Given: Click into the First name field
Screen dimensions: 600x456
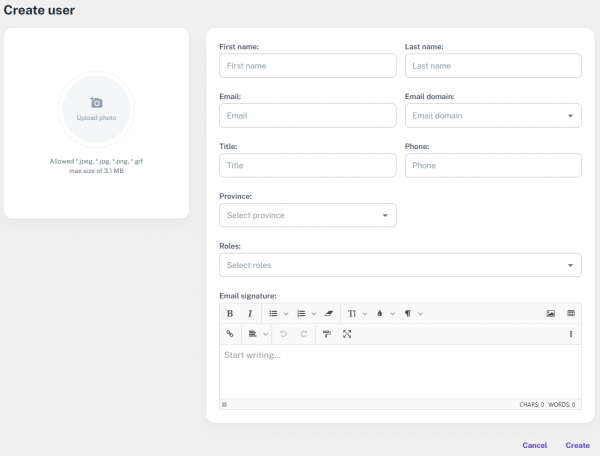Looking at the screenshot, I should [307, 66].
